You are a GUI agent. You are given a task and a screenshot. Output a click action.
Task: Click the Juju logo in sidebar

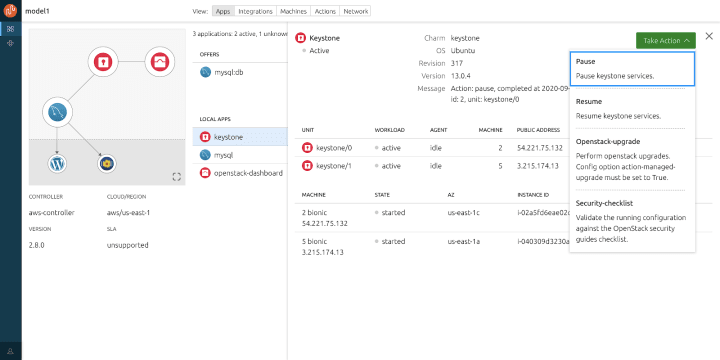[10, 10]
